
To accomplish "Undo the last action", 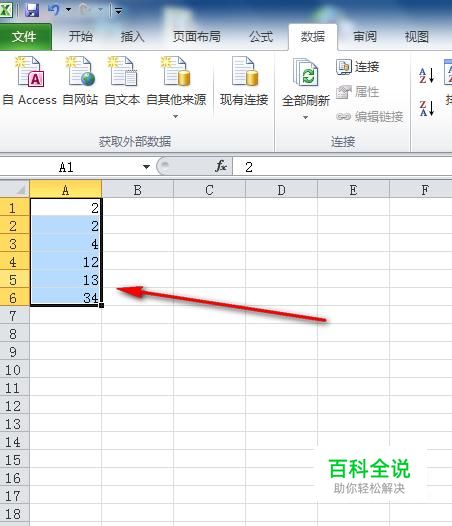I will tap(54, 9).
